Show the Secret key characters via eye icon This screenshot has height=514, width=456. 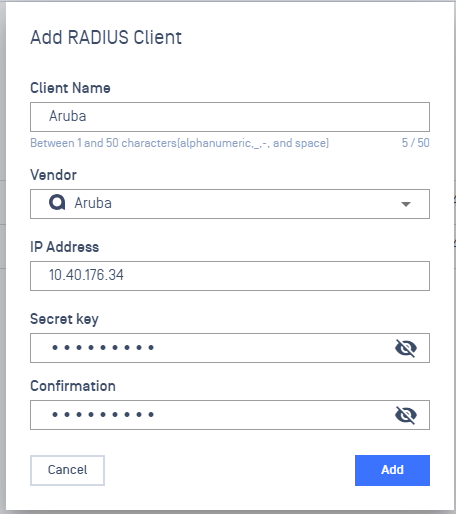pyautogui.click(x=406, y=348)
